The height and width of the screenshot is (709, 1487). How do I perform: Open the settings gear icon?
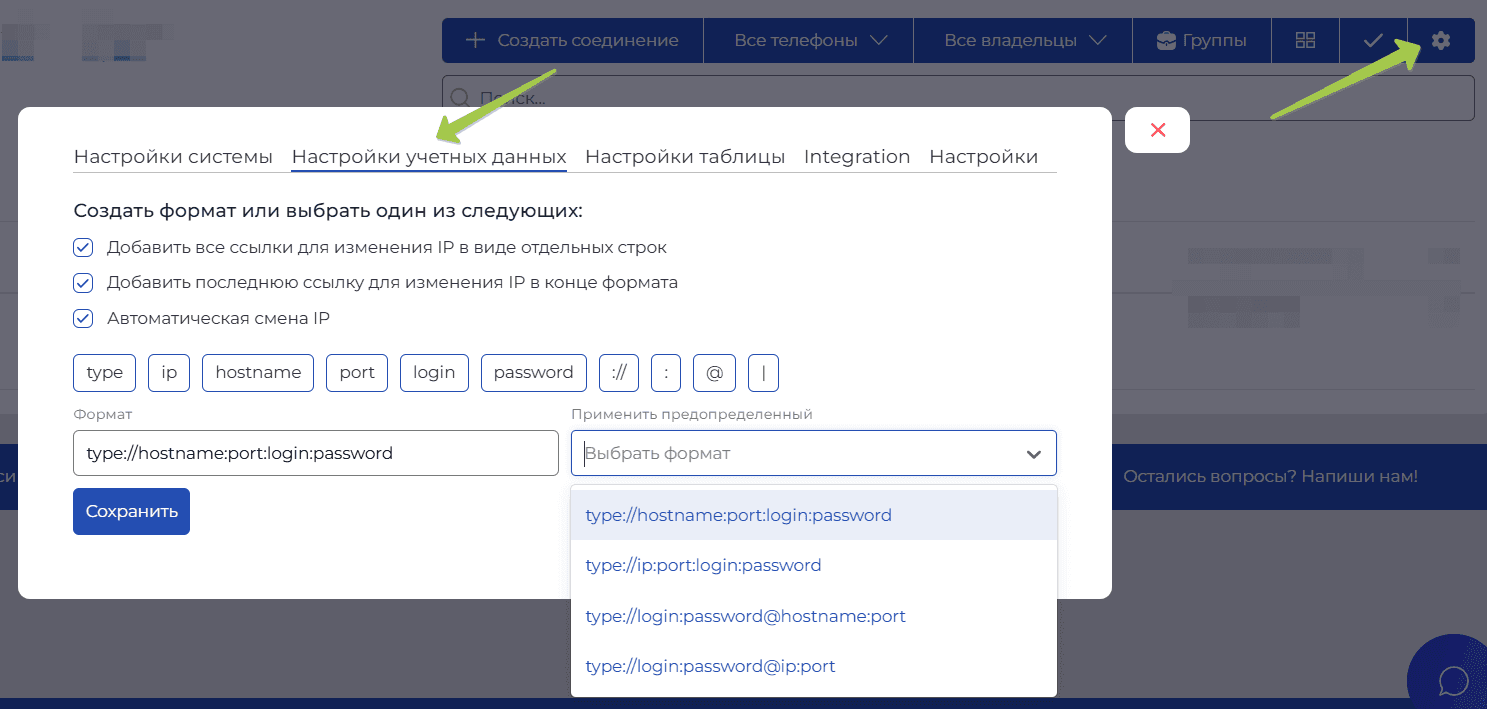coord(1440,41)
